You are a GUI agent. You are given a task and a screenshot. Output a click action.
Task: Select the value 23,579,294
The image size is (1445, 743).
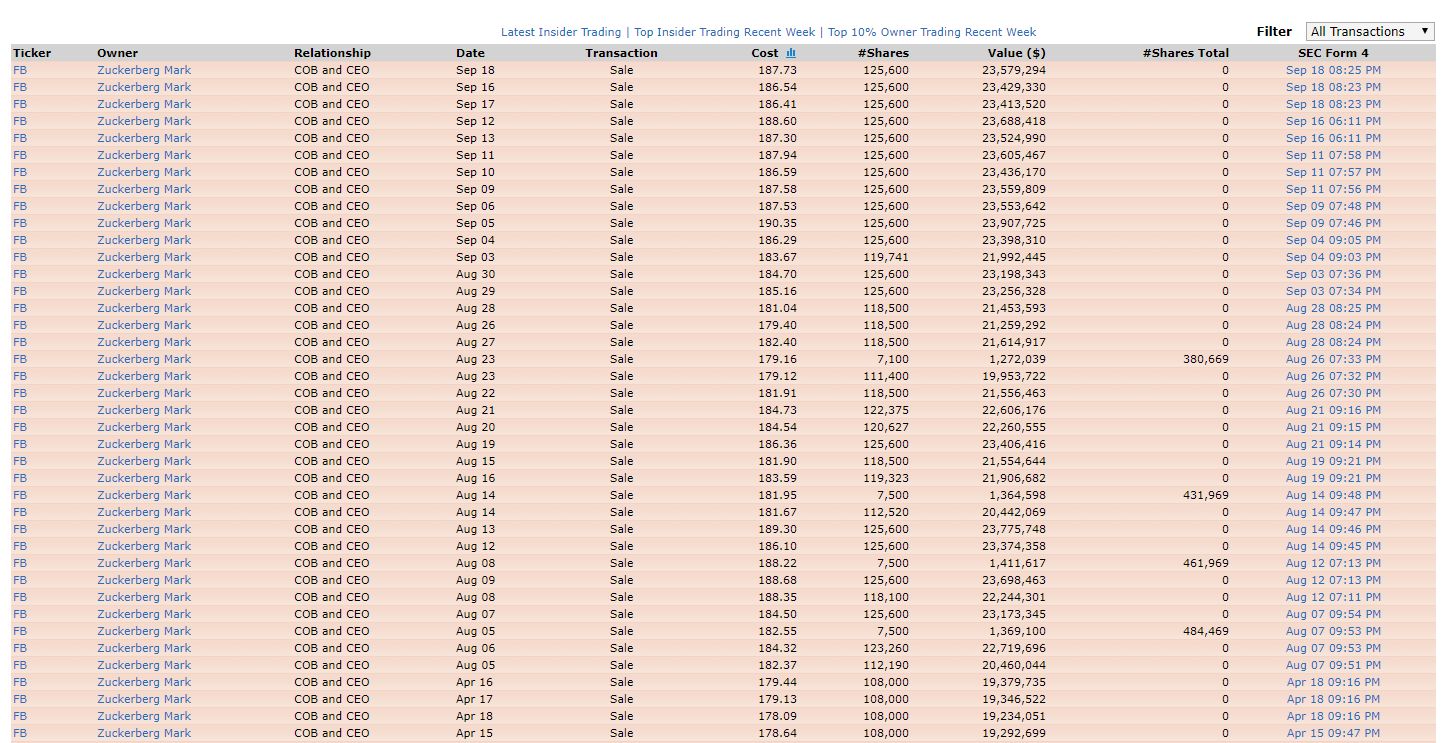click(x=1014, y=70)
